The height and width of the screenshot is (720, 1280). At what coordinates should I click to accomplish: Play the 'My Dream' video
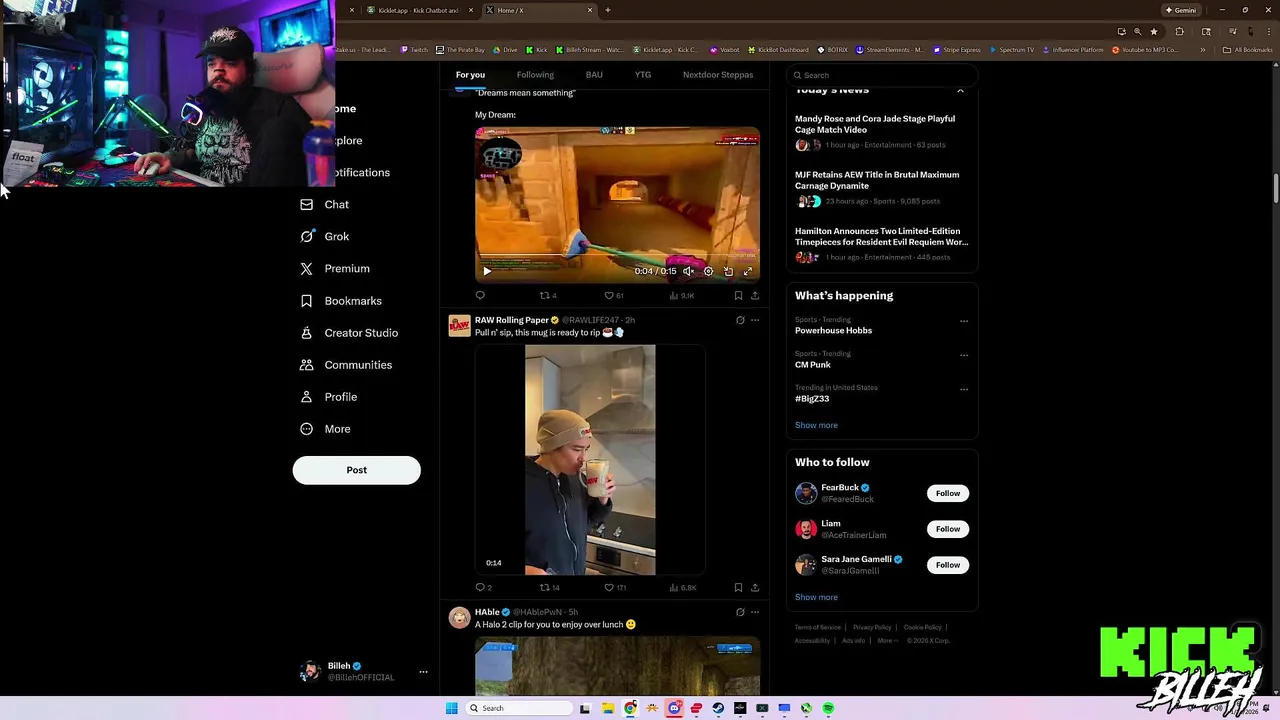tap(487, 271)
